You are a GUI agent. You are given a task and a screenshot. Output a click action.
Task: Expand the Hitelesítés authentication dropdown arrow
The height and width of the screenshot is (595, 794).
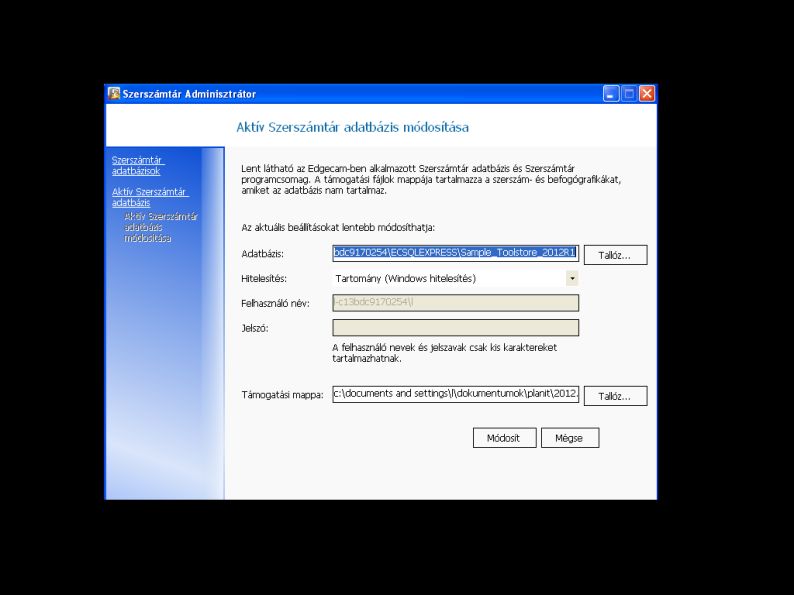(x=572, y=278)
